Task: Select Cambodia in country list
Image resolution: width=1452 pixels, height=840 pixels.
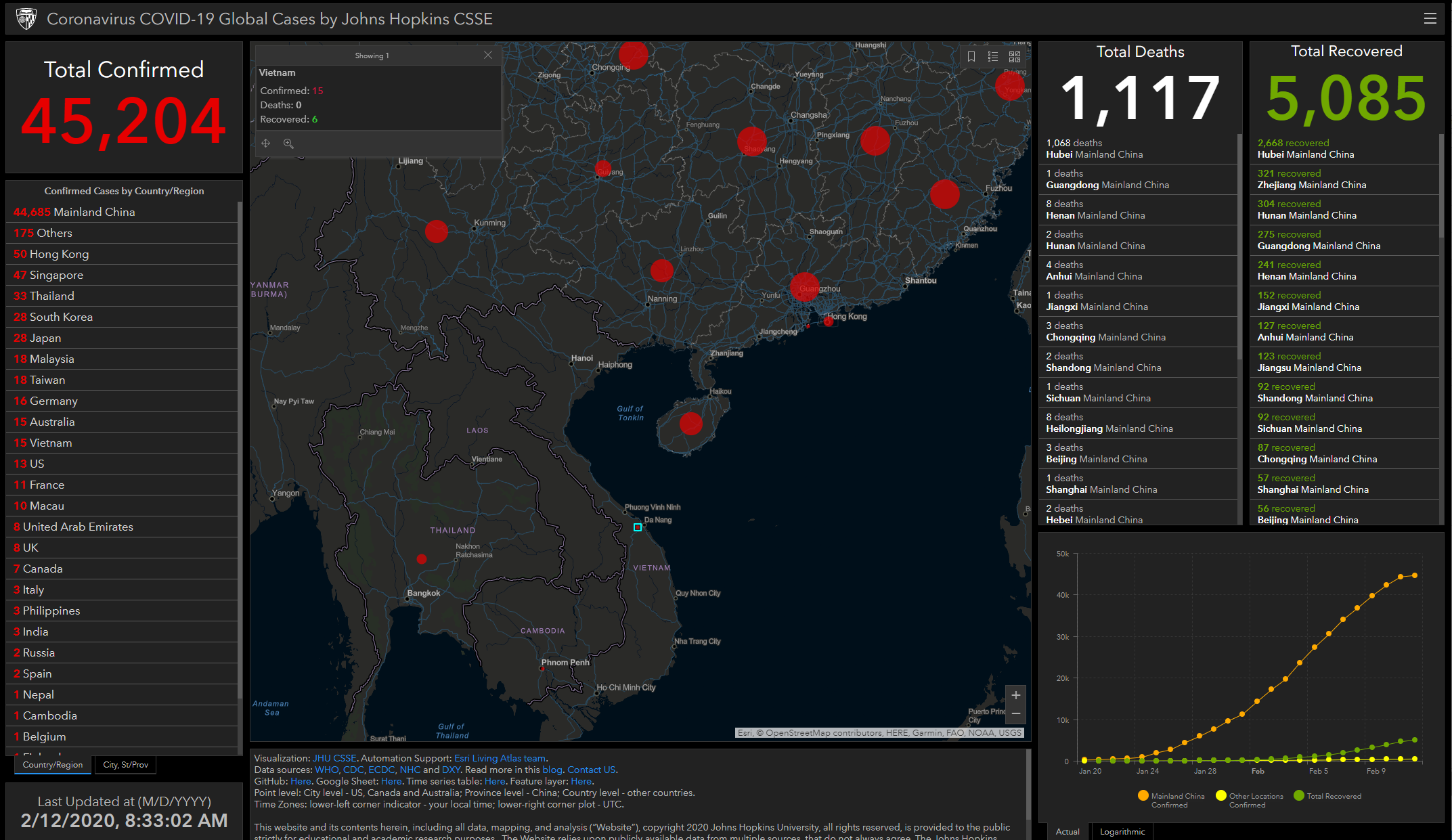Action: [123, 715]
